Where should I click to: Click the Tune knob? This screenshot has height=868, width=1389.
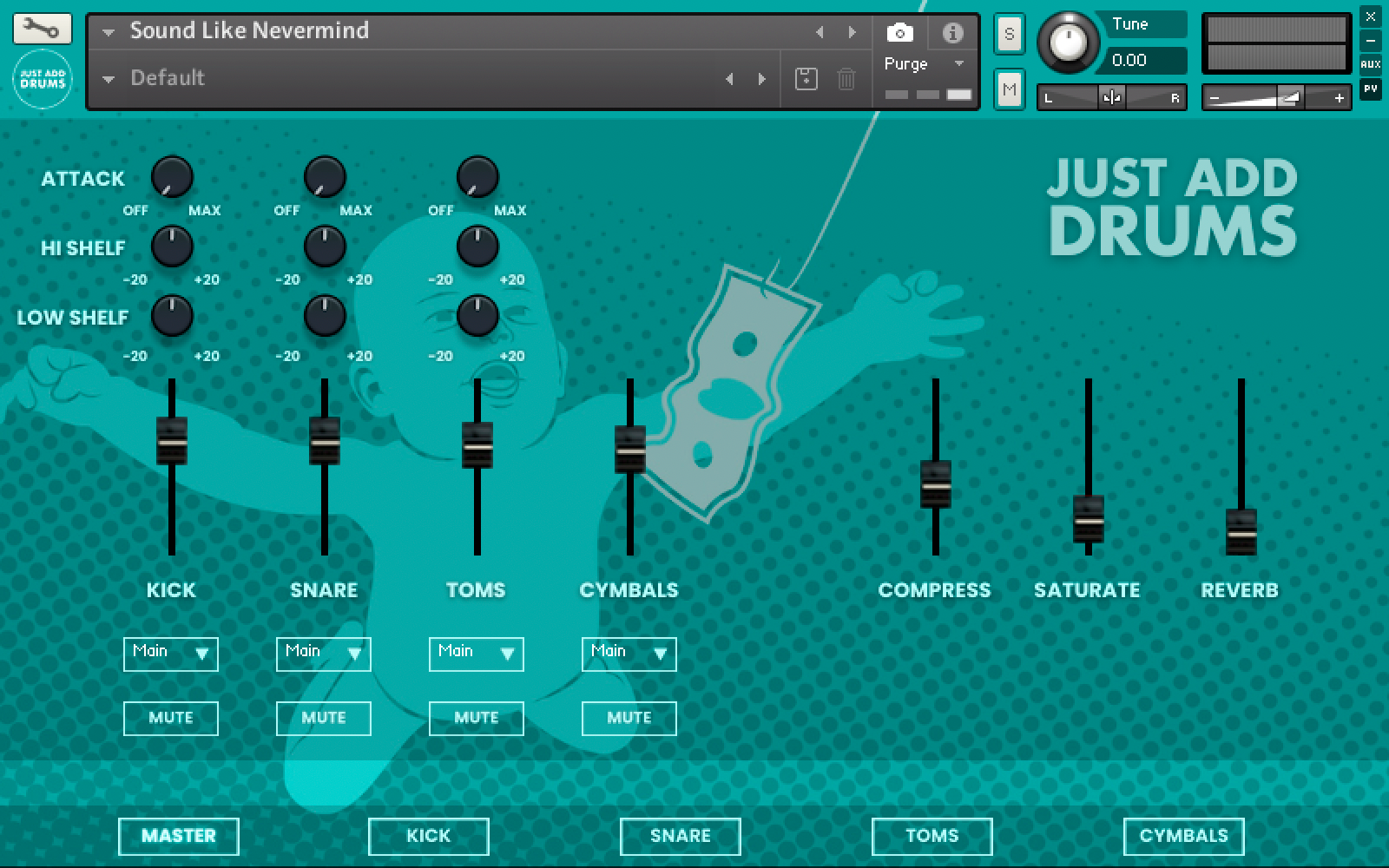tap(1068, 42)
